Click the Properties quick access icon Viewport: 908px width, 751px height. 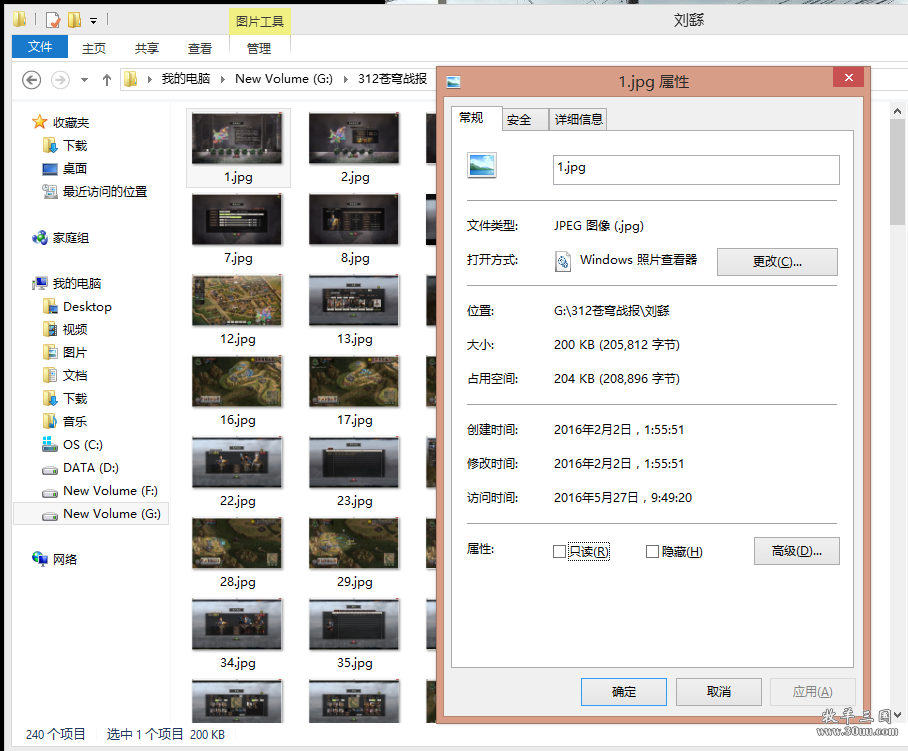[x=53, y=21]
